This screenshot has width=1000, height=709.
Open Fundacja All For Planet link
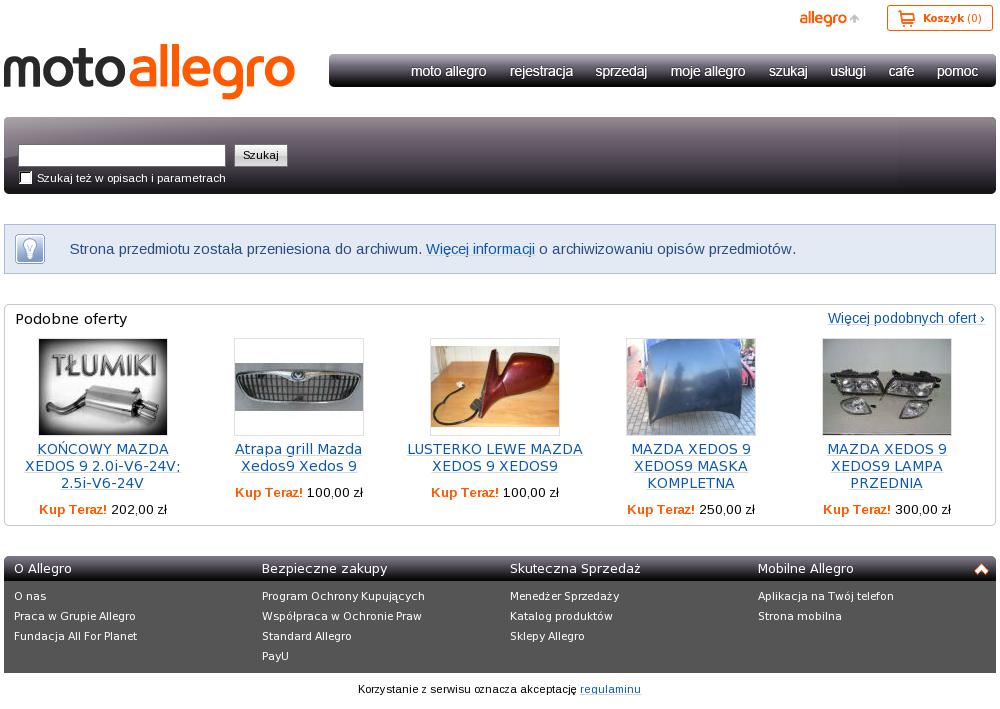click(x=75, y=636)
